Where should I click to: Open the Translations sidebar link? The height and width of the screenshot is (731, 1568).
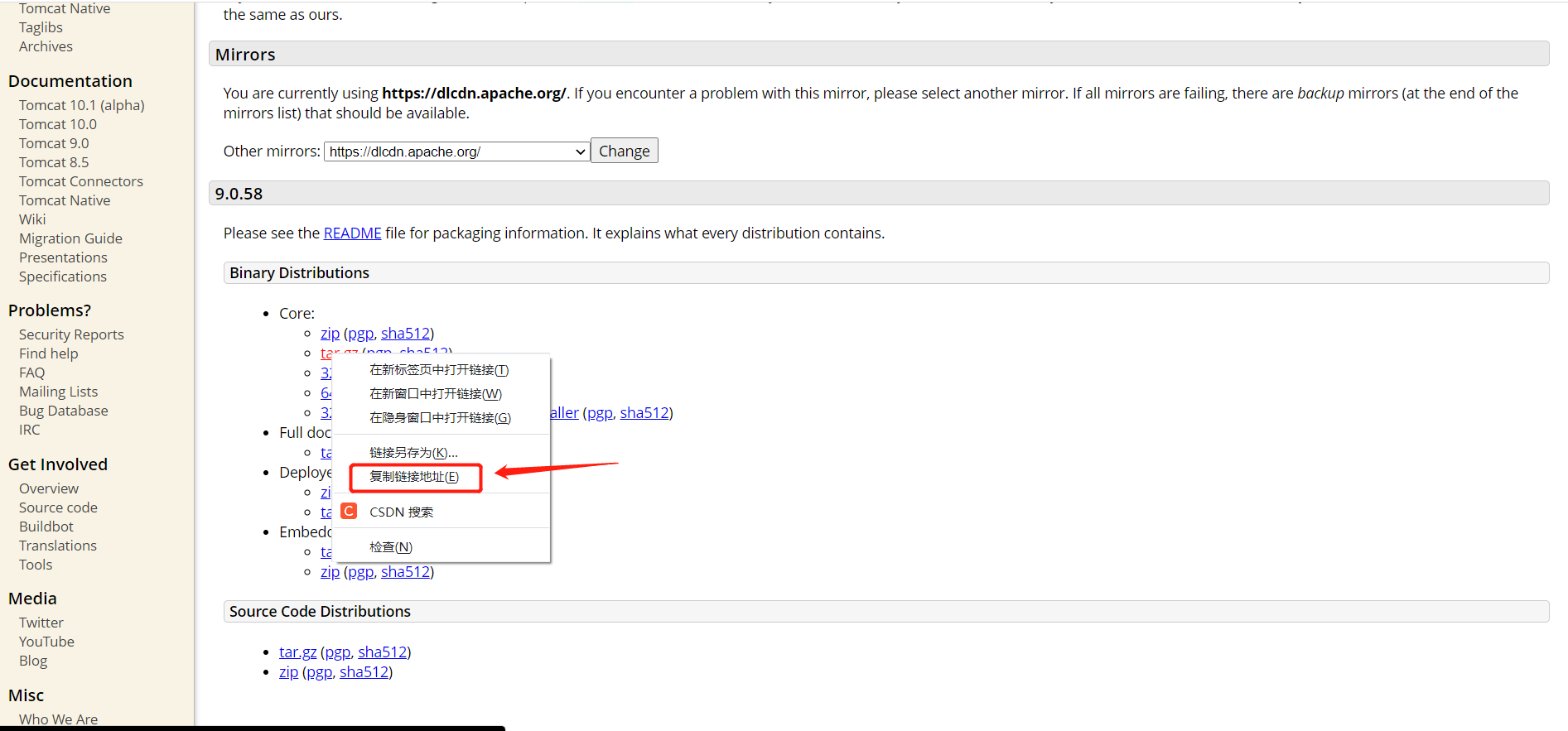[x=58, y=546]
